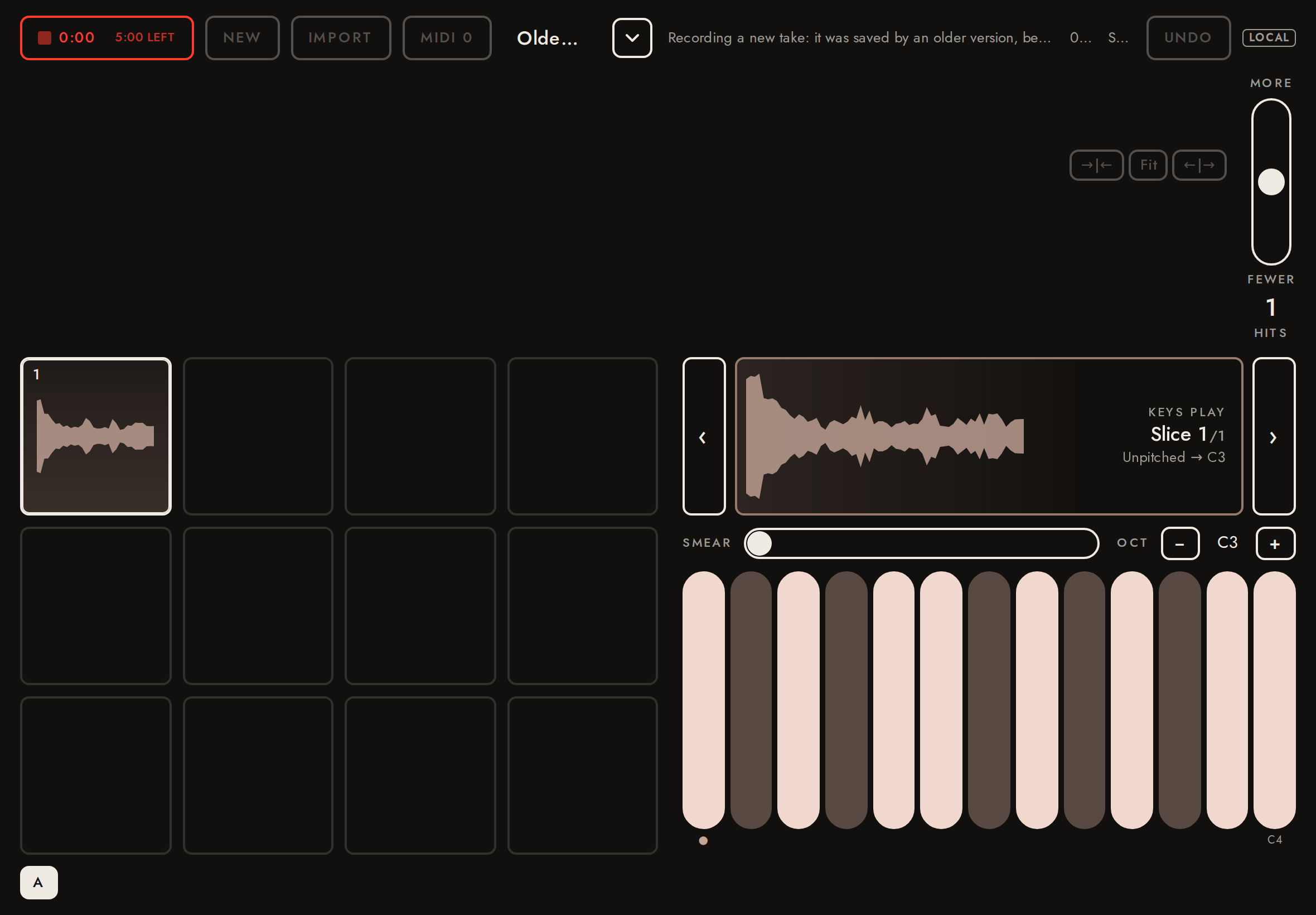Click the A bank button
The height and width of the screenshot is (915, 1316).
tap(39, 882)
